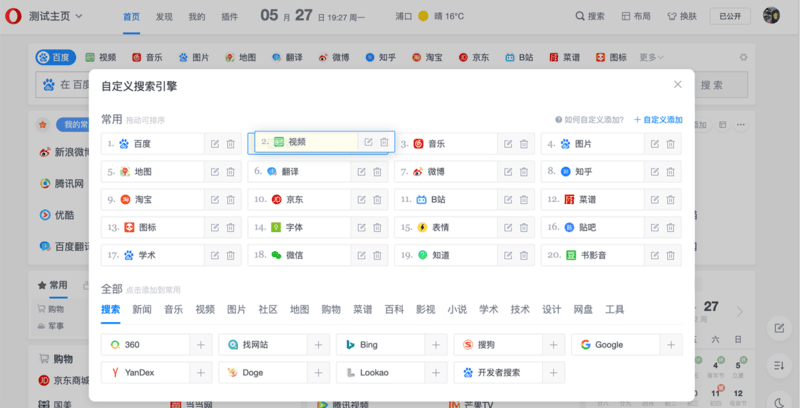This screenshot has height=408, width=800.
Task: Click the Opera logo icon
Action: pyautogui.click(x=13, y=16)
